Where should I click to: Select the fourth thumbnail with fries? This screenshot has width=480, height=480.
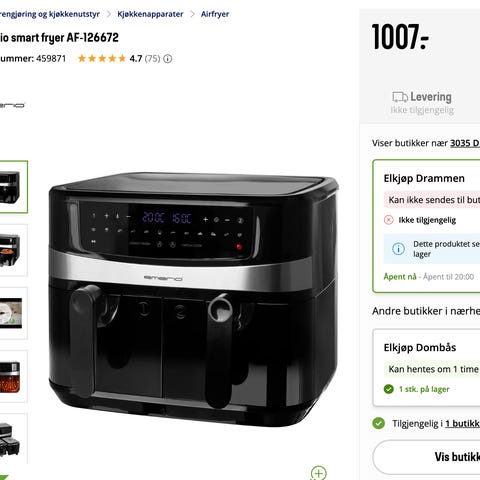(12, 377)
